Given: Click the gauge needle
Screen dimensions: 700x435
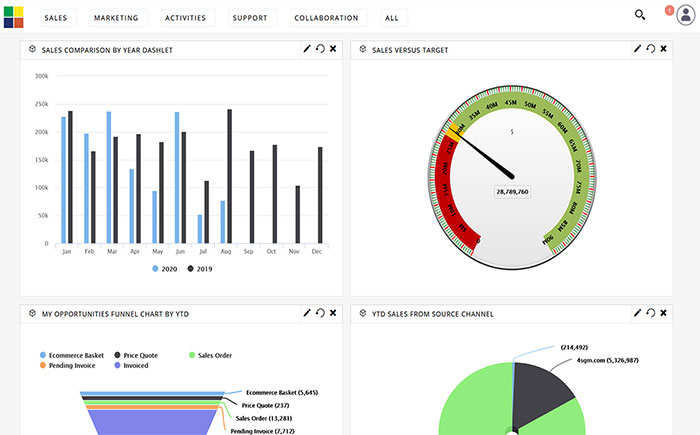Looking at the screenshot, I should [x=485, y=154].
